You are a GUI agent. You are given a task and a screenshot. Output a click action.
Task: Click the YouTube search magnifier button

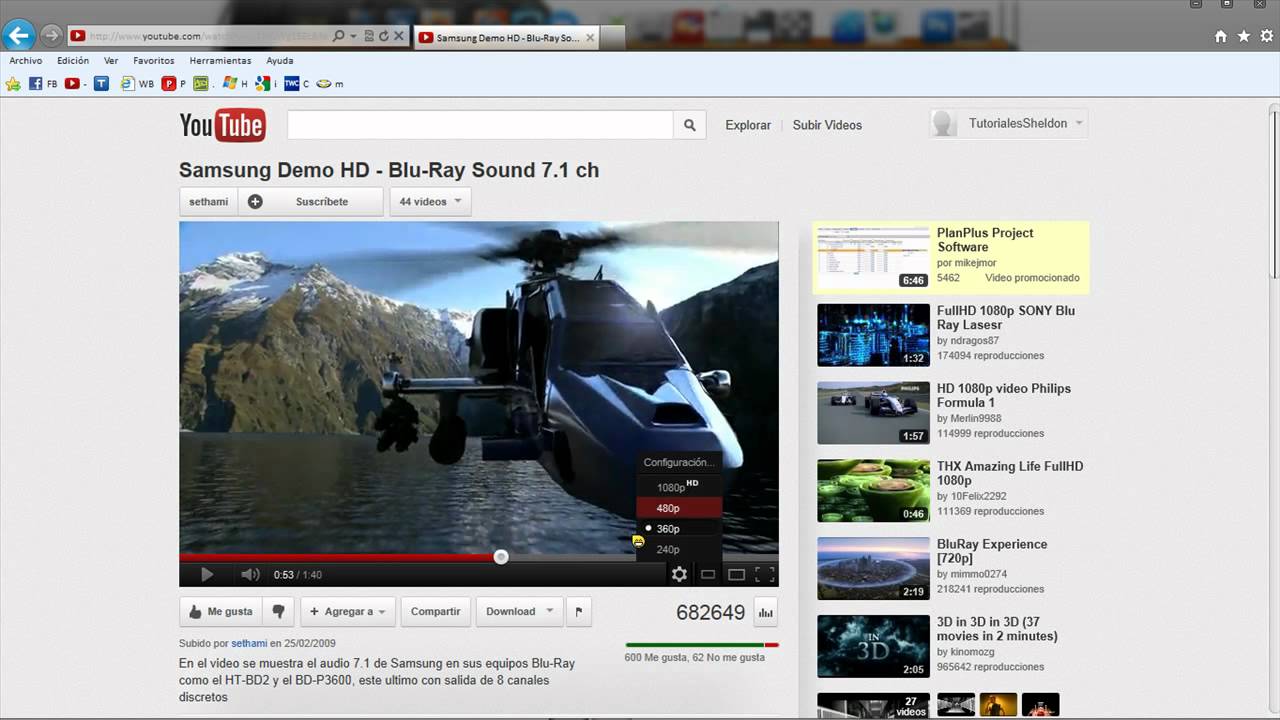pos(689,125)
